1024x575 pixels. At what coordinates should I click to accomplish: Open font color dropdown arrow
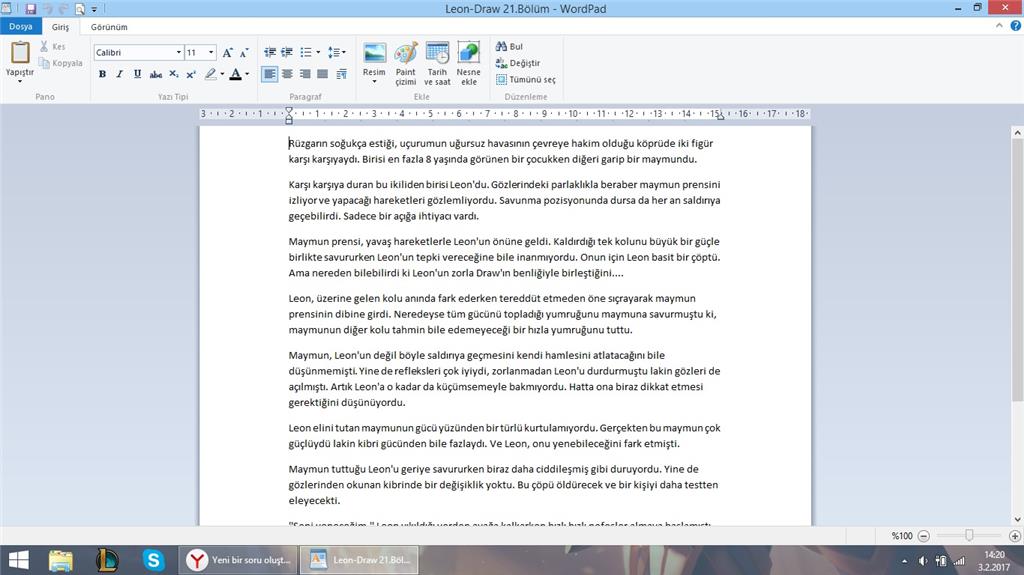point(247,74)
